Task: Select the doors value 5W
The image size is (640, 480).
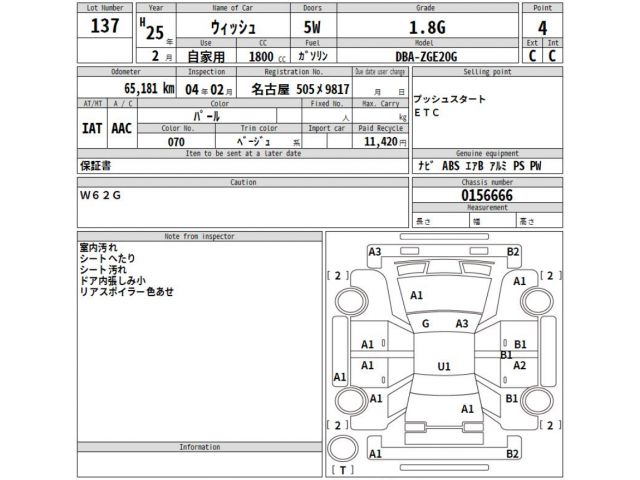Action: coord(312,27)
